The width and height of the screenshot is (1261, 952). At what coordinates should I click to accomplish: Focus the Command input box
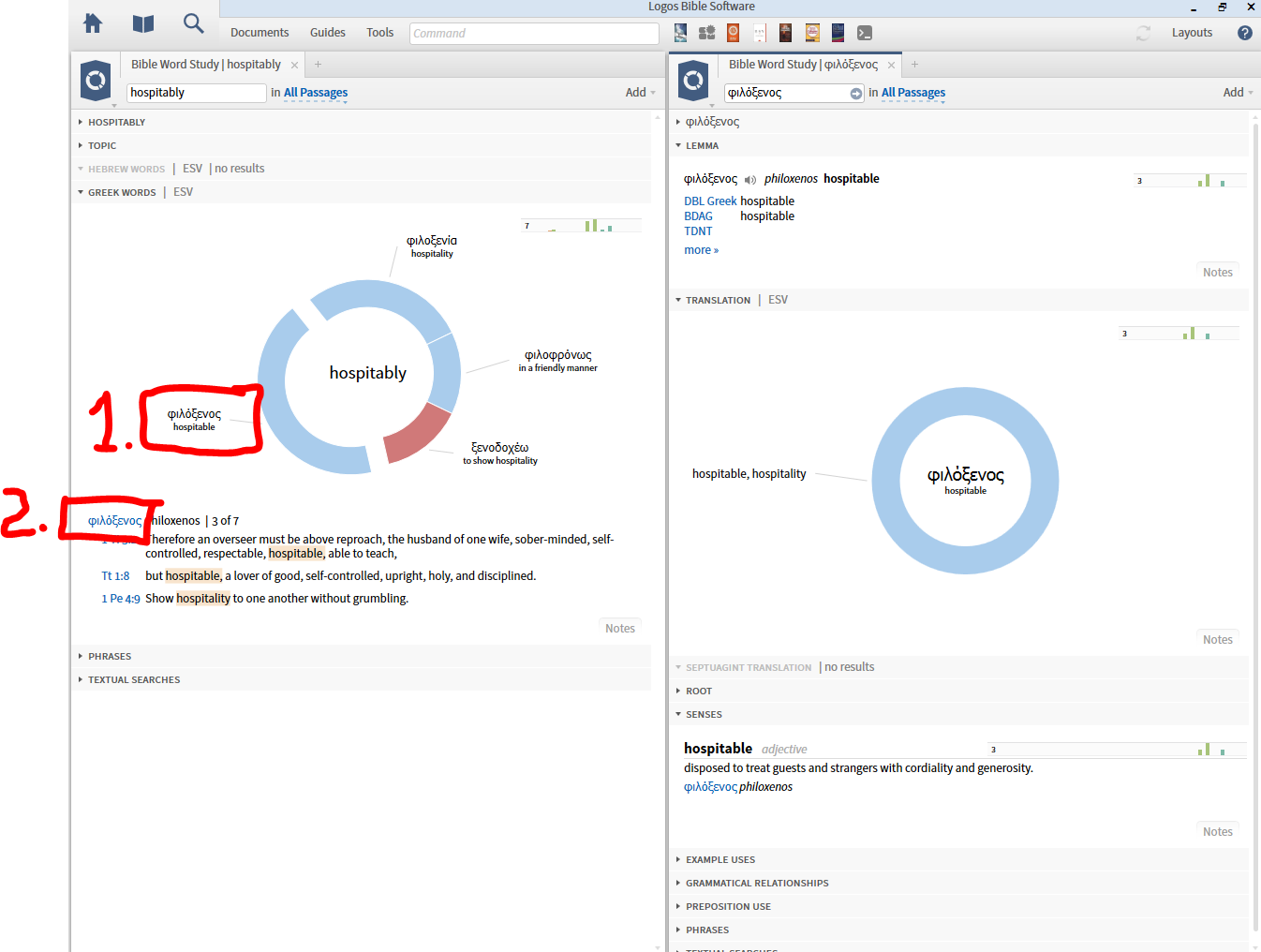pyautogui.click(x=534, y=34)
